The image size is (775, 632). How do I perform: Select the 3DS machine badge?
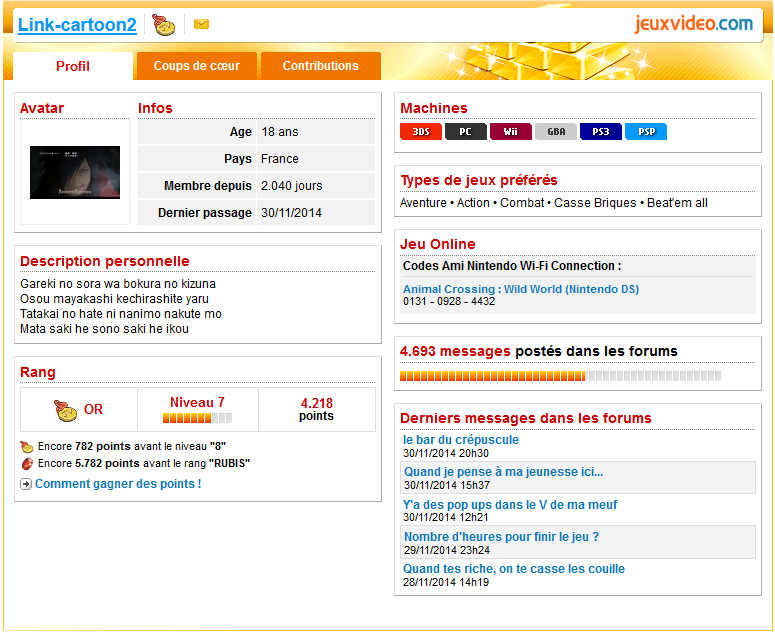(420, 132)
